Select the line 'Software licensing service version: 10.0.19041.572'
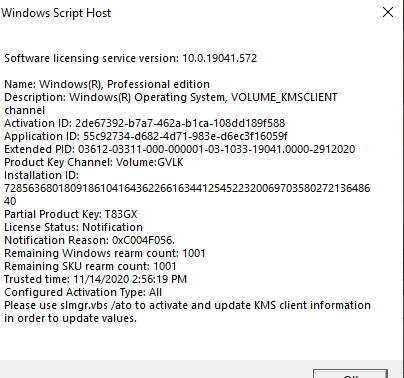The width and height of the screenshot is (404, 378). point(130,58)
